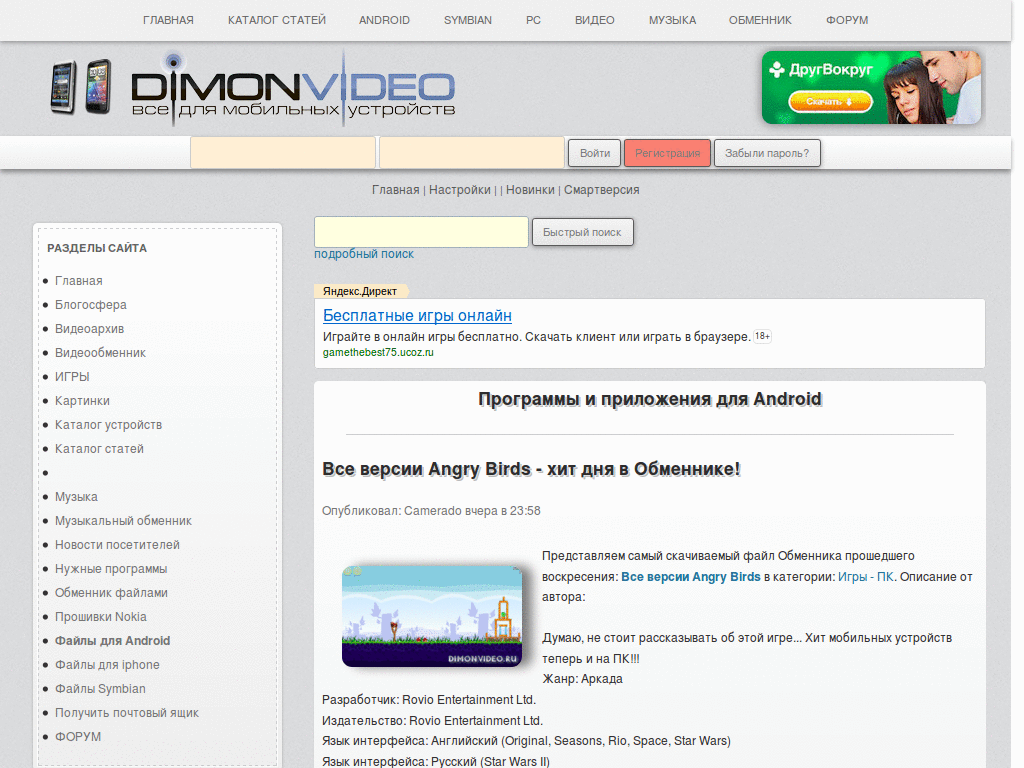Open ГЛАВНАЯ in the top navigation
Image resolution: width=1024 pixels, height=768 pixels.
coord(168,20)
